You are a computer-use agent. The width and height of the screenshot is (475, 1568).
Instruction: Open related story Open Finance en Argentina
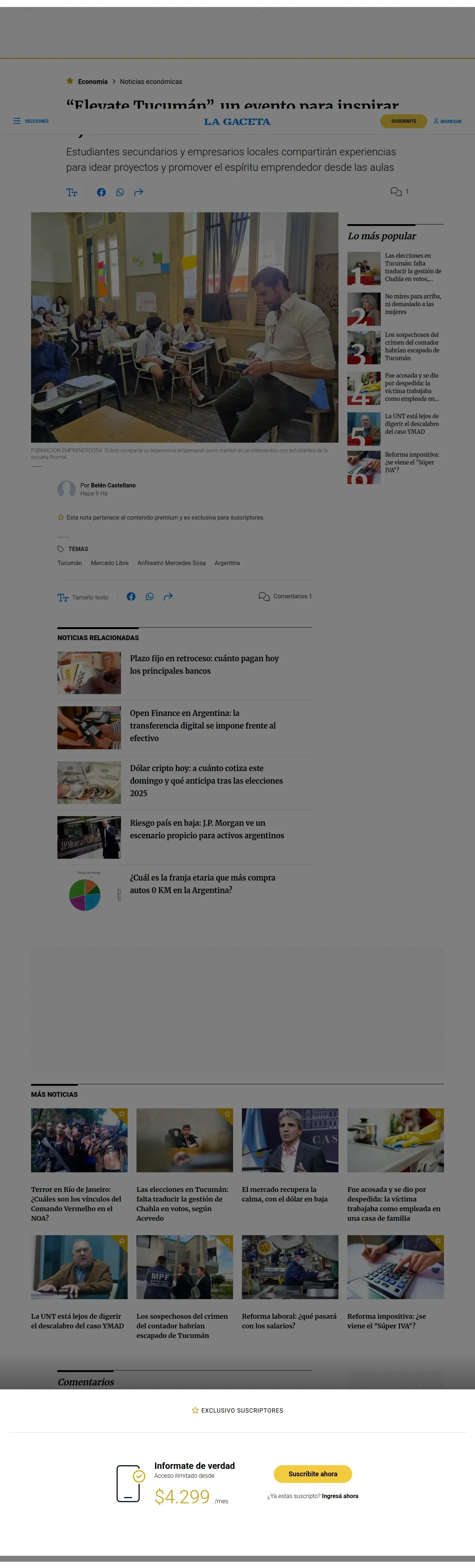click(203, 726)
